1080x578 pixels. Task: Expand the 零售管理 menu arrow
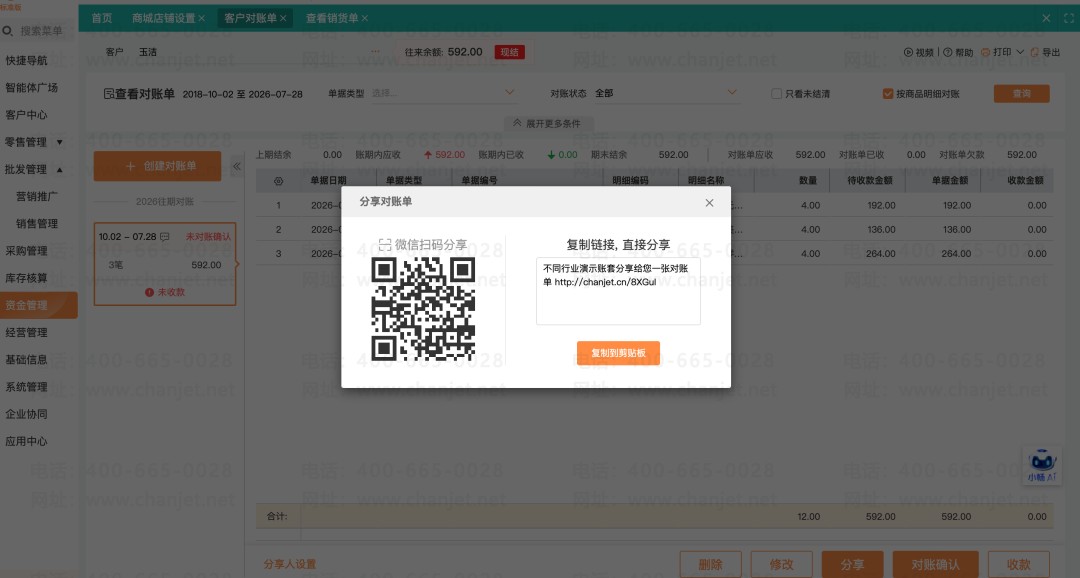tap(60, 142)
